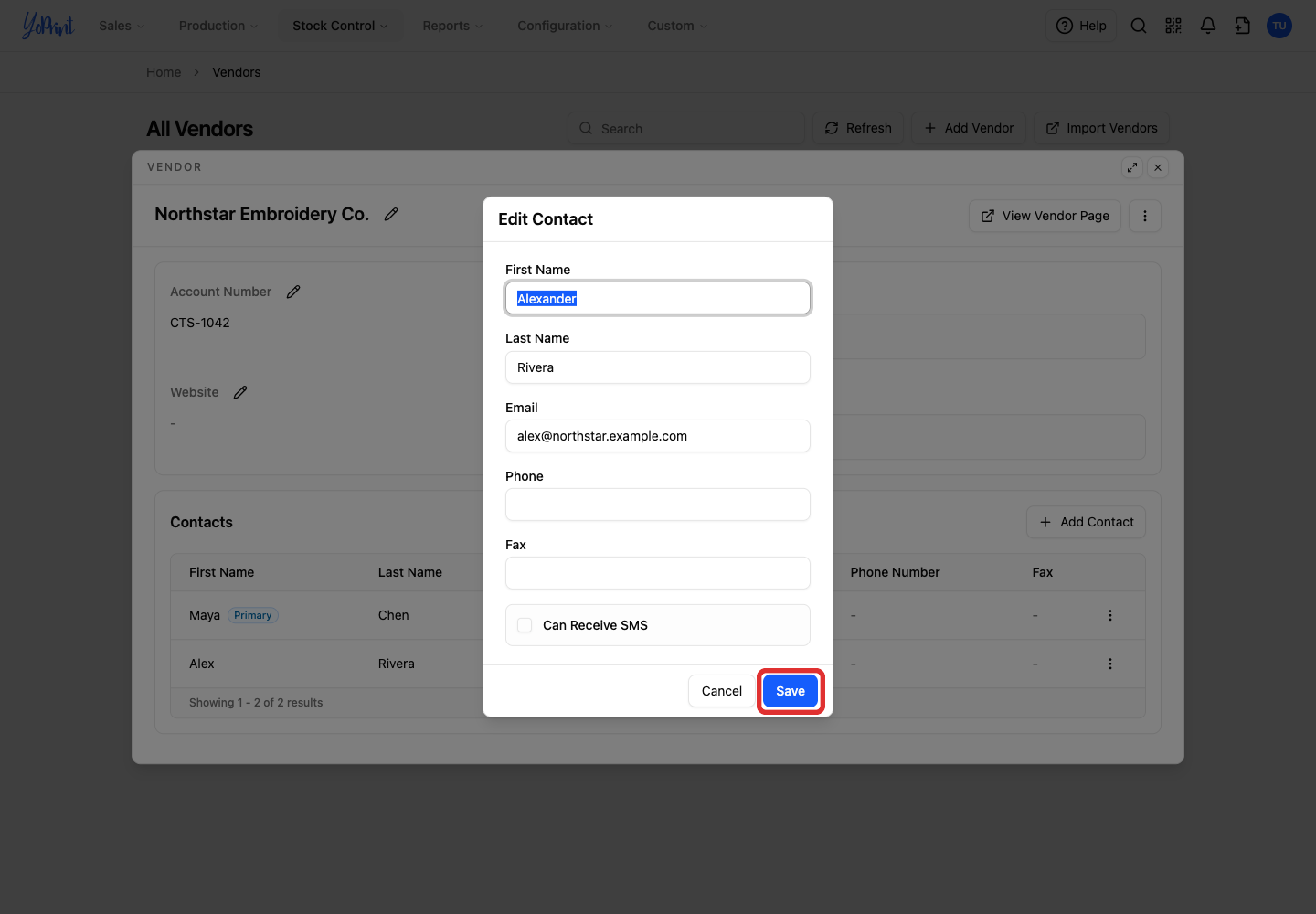Open the three-dot menu for Maya Chen
1316x914 pixels.
tap(1110, 615)
